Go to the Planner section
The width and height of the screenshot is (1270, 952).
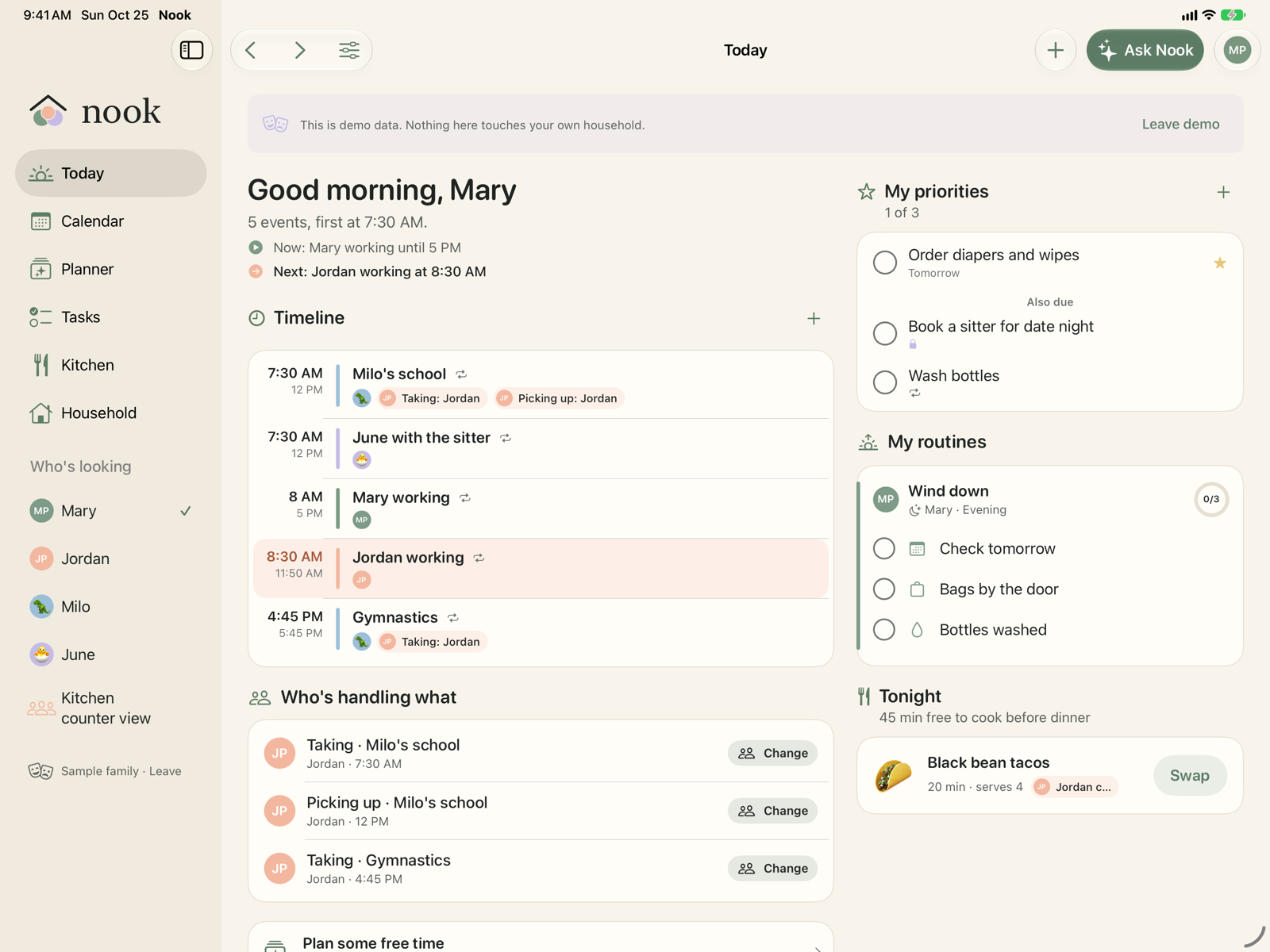click(111, 269)
